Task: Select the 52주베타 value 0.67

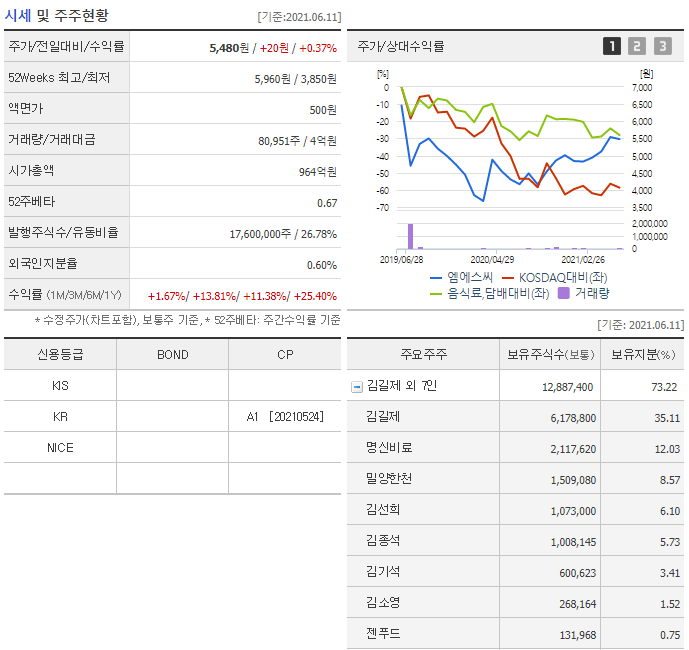Action: point(327,203)
